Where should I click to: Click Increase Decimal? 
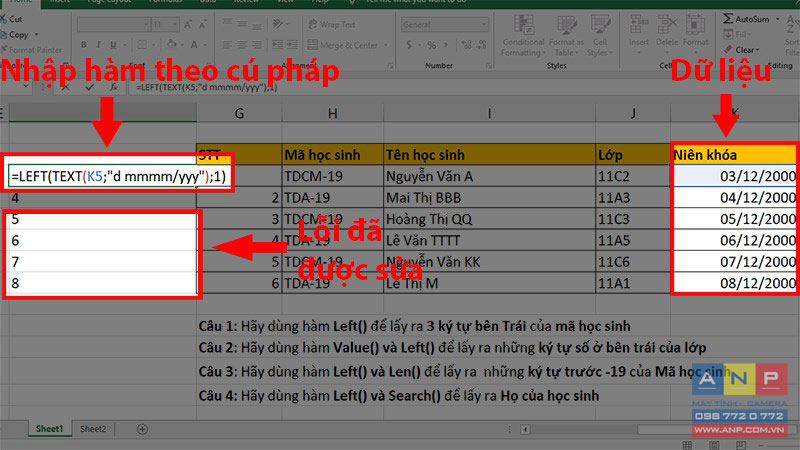(466, 45)
